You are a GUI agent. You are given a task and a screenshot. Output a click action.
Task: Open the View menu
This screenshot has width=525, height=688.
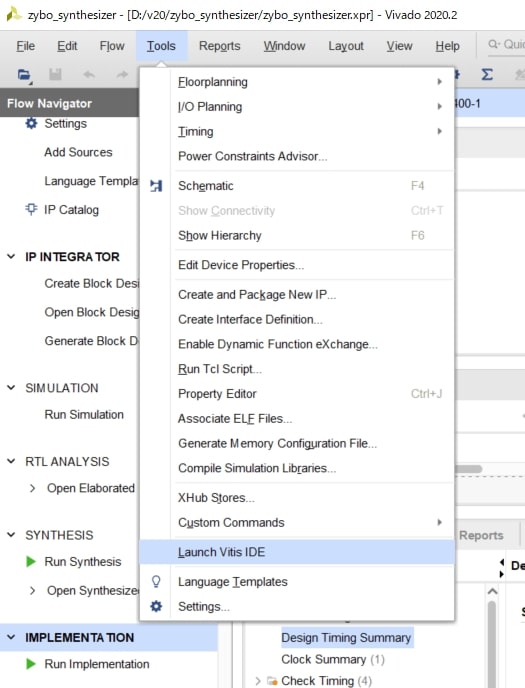click(399, 46)
